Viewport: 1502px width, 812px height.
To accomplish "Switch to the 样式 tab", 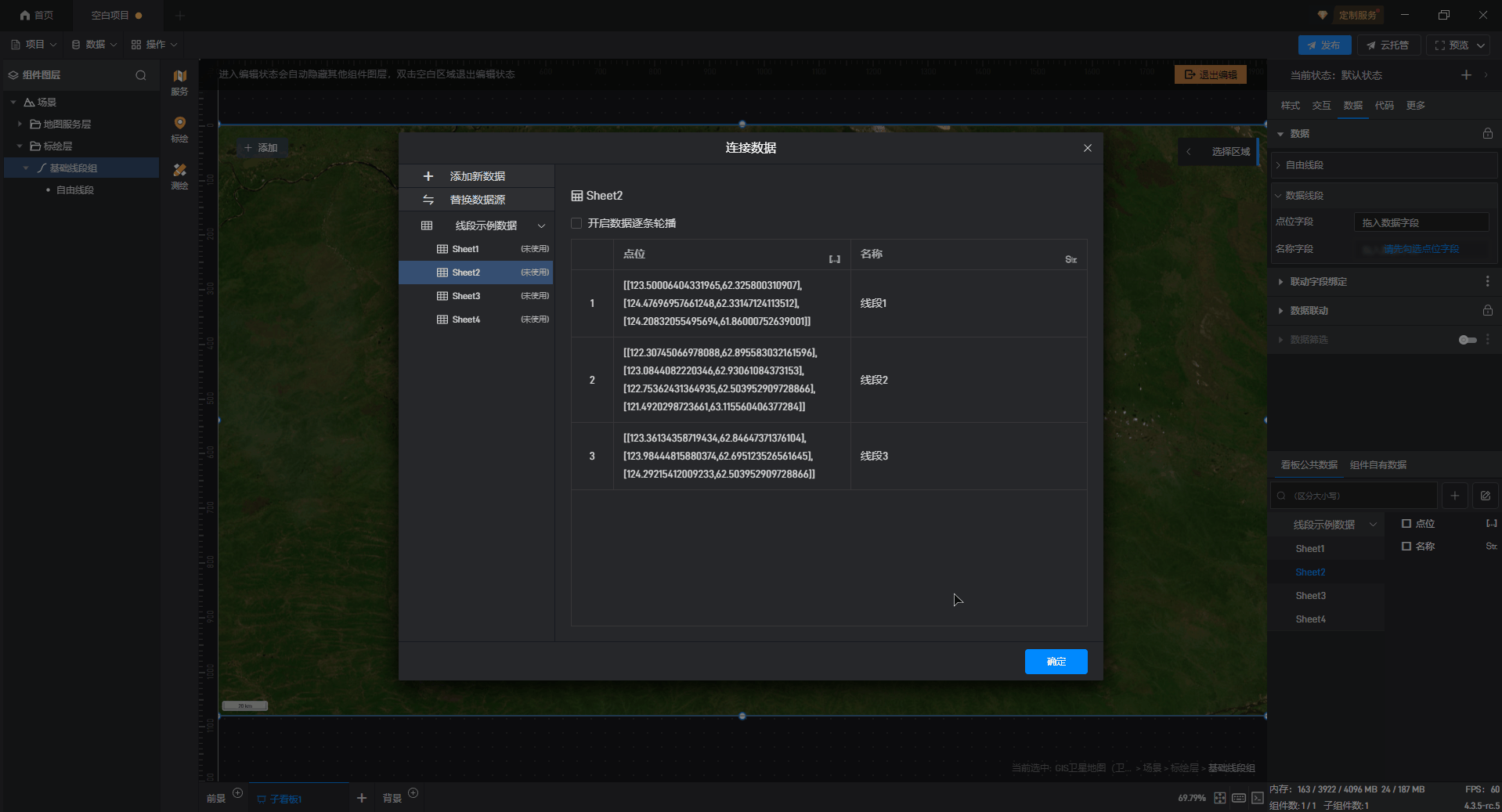I will pyautogui.click(x=1290, y=106).
